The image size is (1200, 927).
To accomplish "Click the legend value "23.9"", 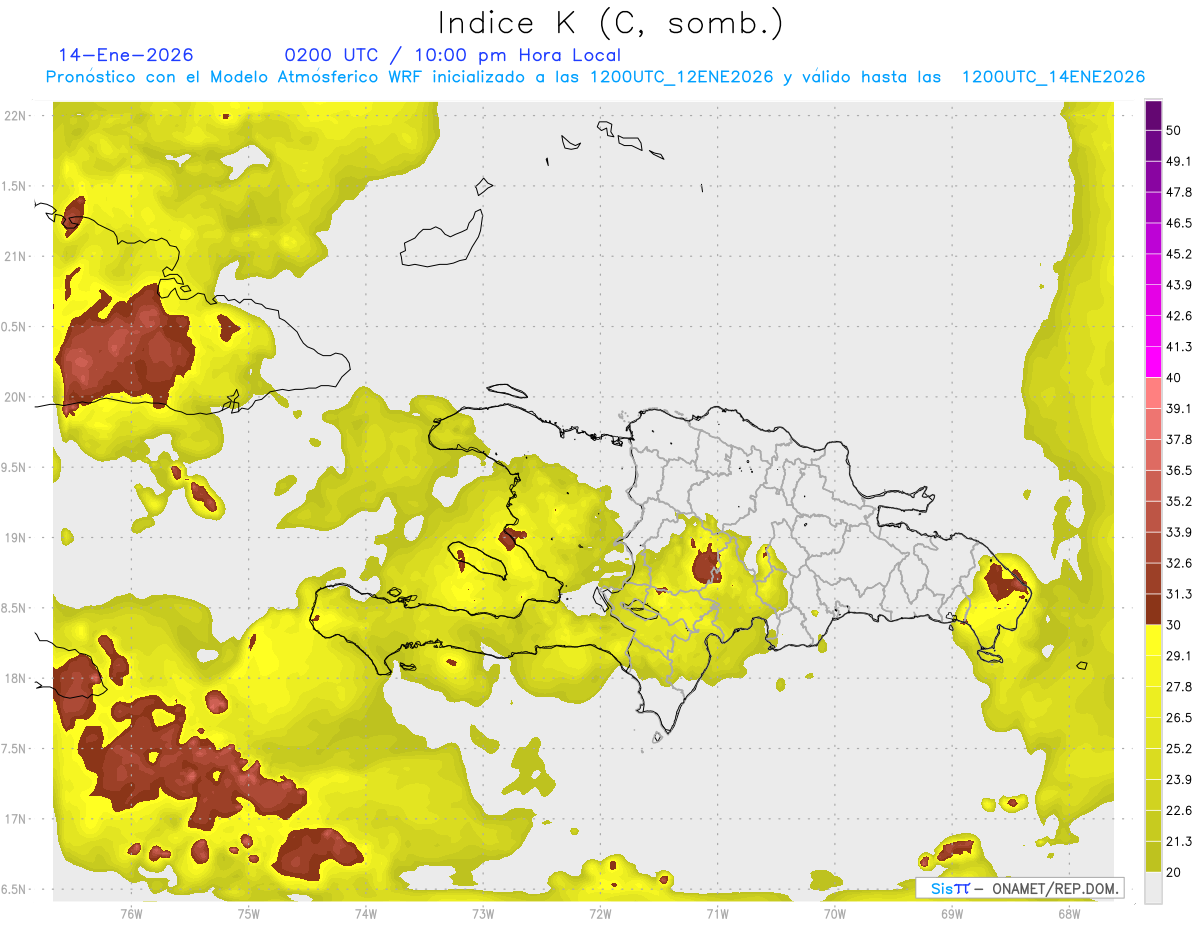I will [1179, 780].
